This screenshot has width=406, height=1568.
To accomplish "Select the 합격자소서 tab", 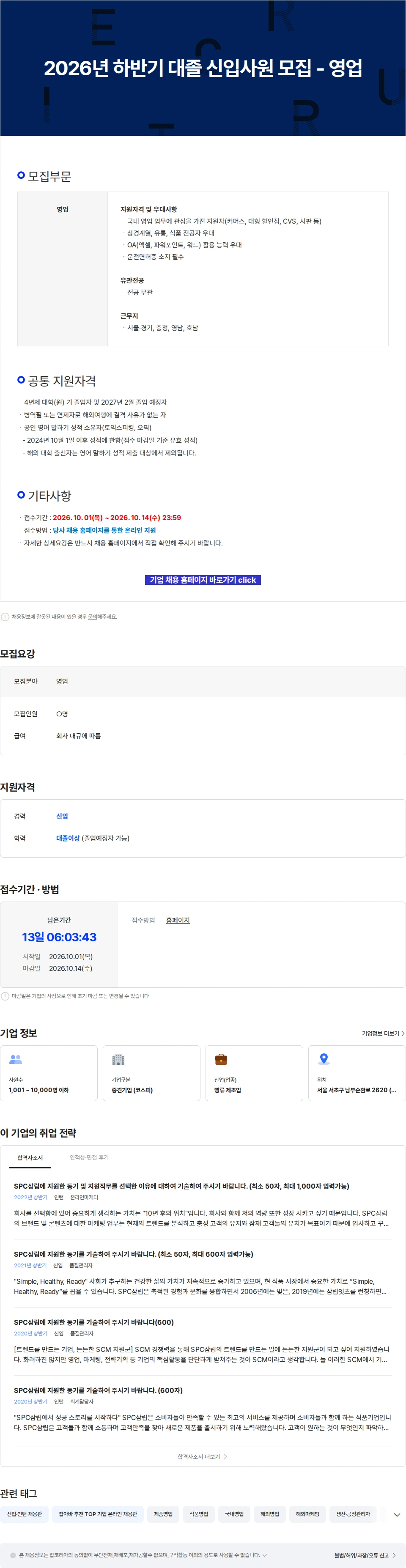I will [30, 1158].
